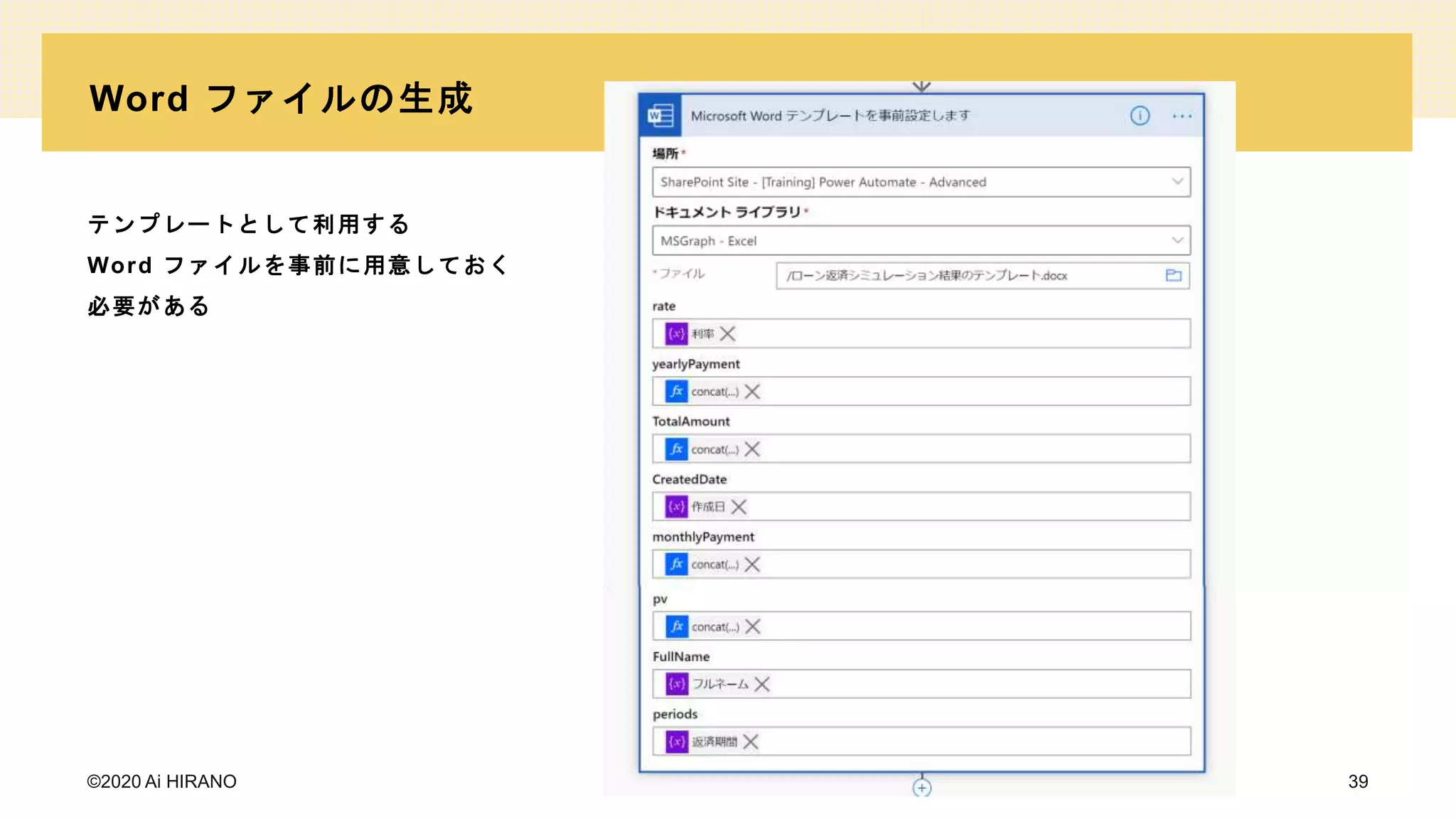The height and width of the screenshot is (819, 1456).
Task: Click the folder picker icon in ファイル field
Action: click(x=1173, y=275)
